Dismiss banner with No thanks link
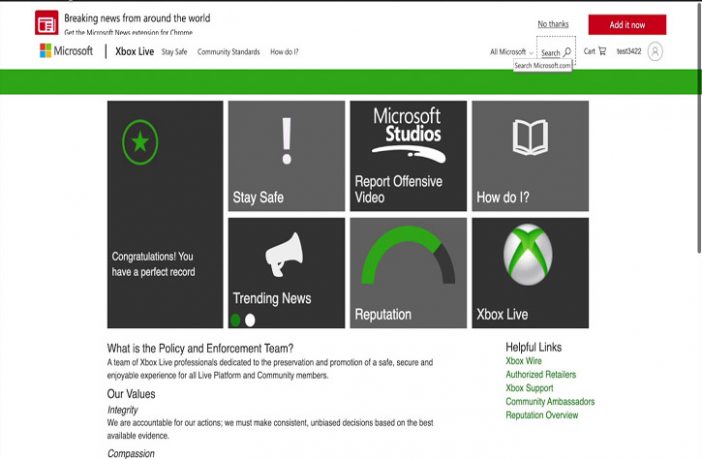 [552, 24]
